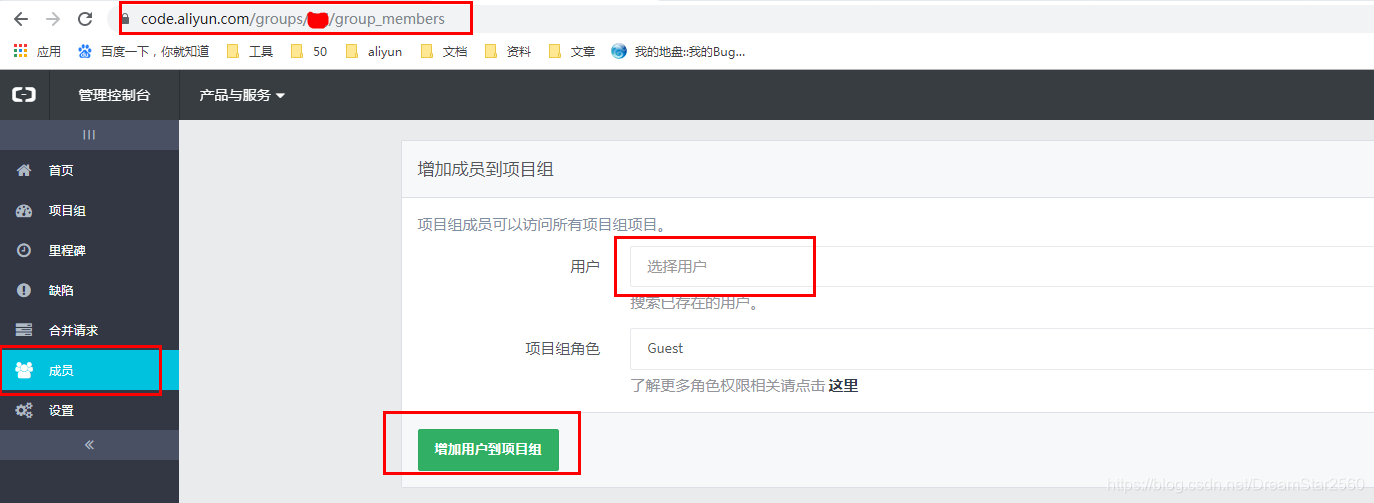Image resolution: width=1374 pixels, height=503 pixels.
Task: Click the 增加成员到项目组 panel heading
Action: [486, 169]
